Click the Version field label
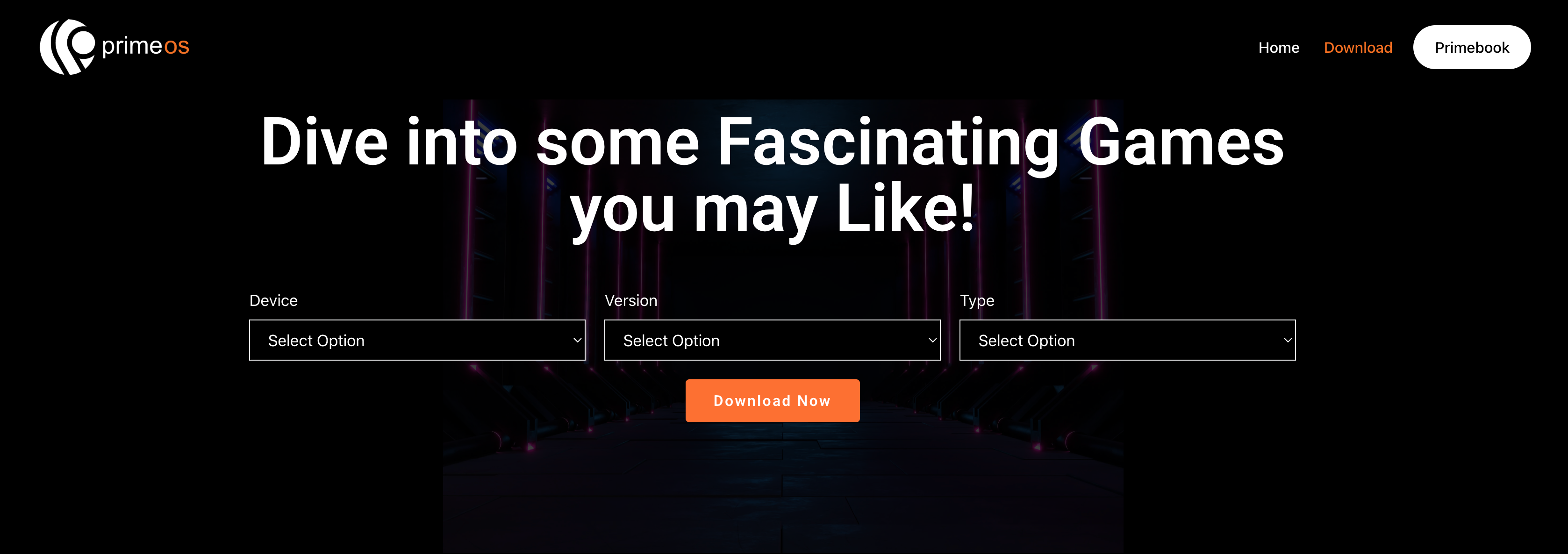This screenshot has width=1568, height=554. coord(630,300)
